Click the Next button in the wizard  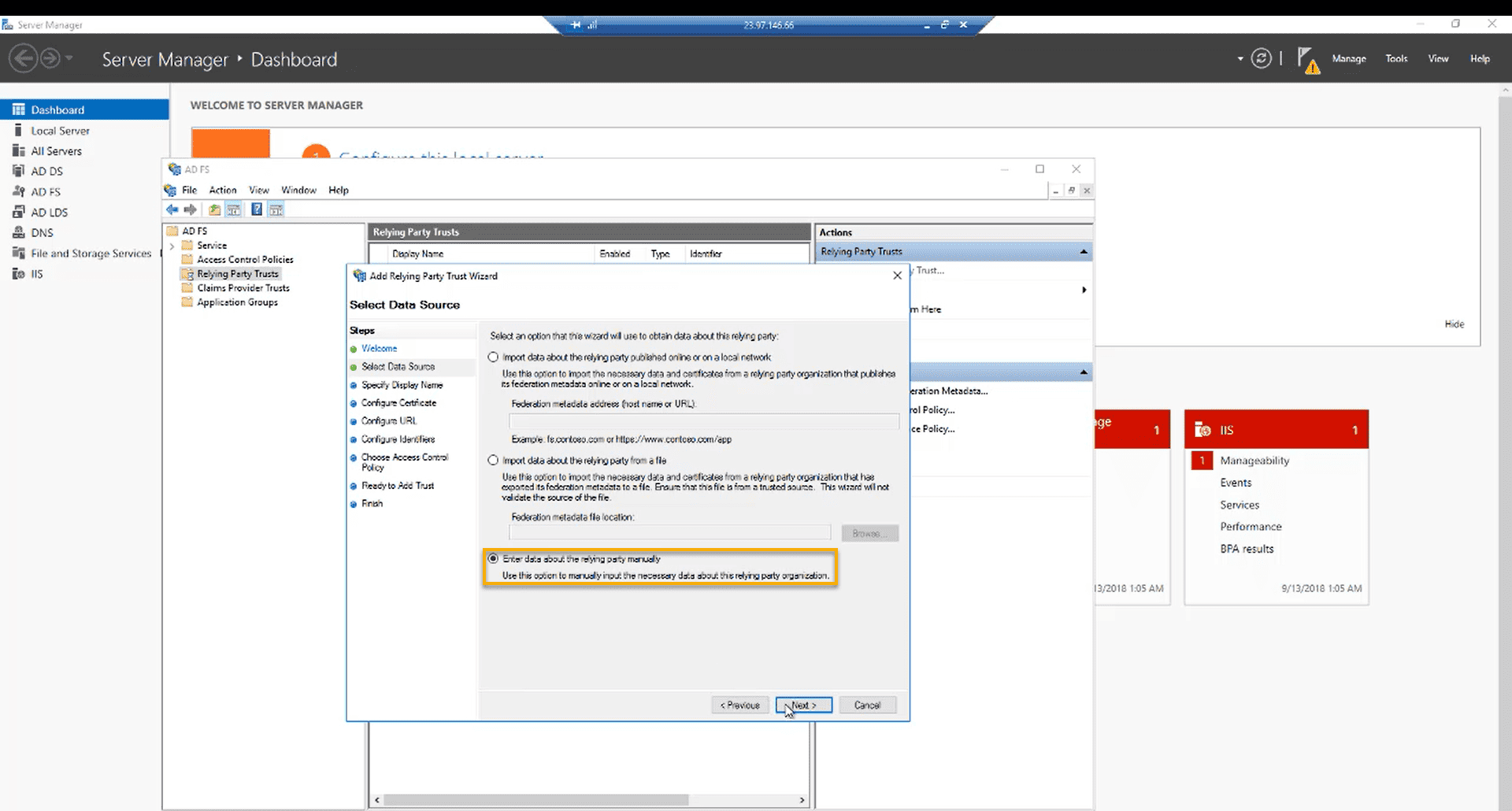(x=803, y=705)
